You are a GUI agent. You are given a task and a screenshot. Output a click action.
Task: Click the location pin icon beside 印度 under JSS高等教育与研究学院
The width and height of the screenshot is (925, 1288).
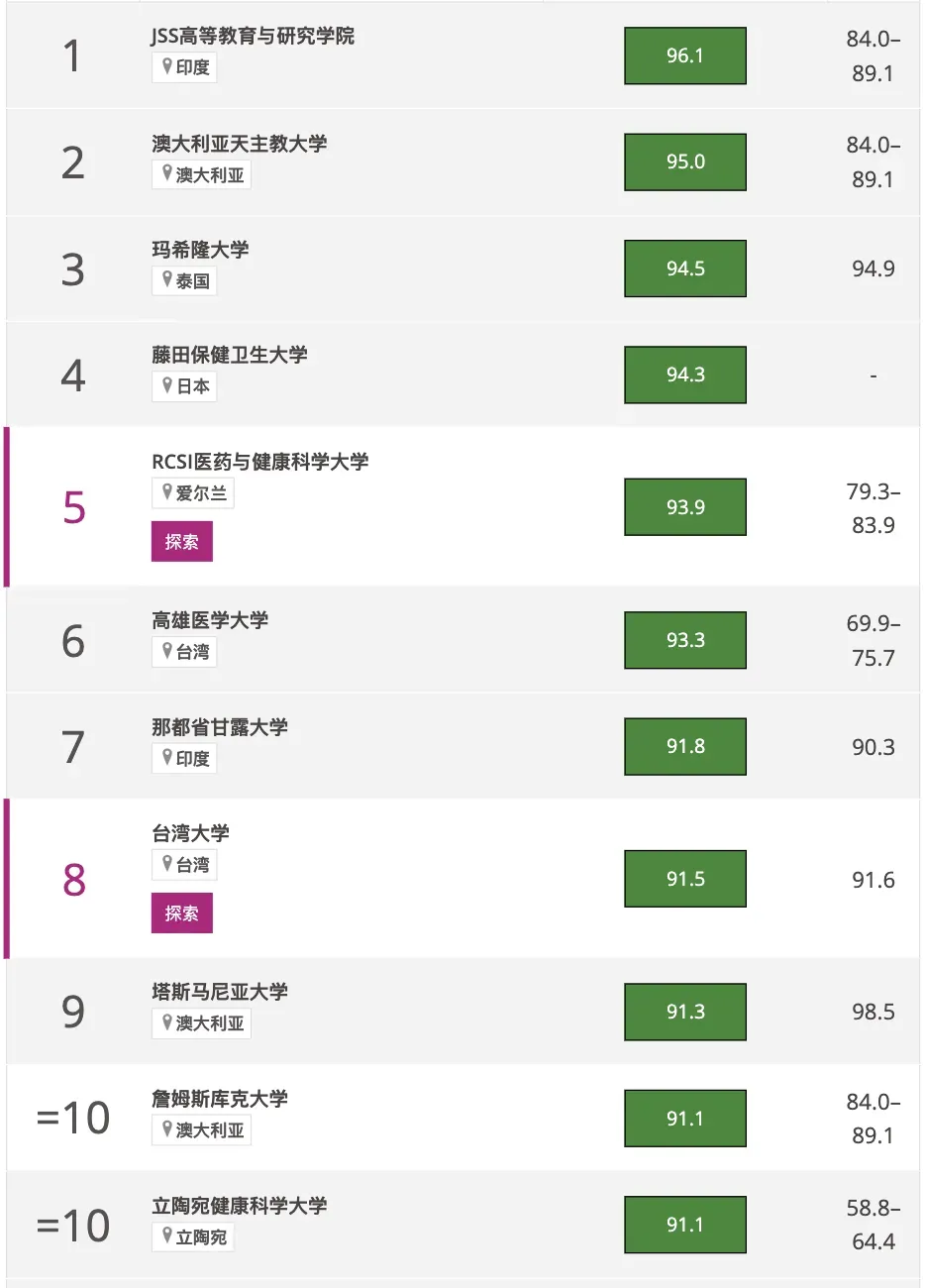click(x=167, y=66)
